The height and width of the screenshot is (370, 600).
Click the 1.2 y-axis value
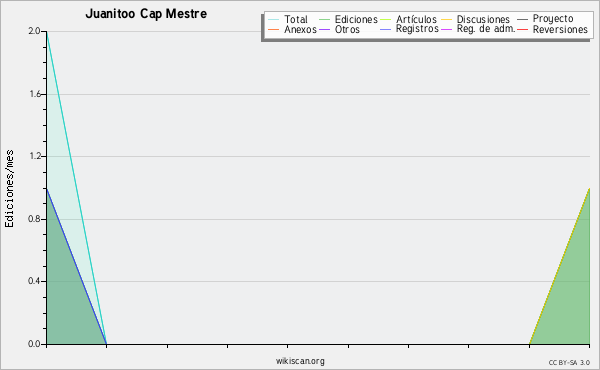(x=35, y=156)
